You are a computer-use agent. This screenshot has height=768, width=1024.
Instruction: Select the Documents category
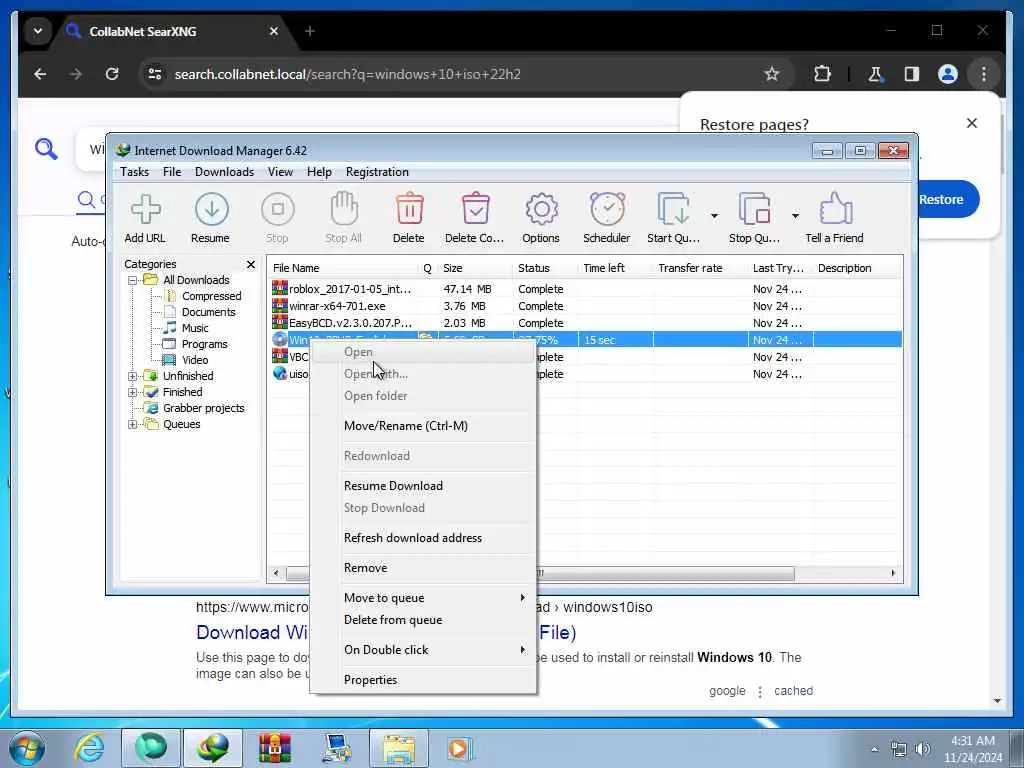point(208,312)
